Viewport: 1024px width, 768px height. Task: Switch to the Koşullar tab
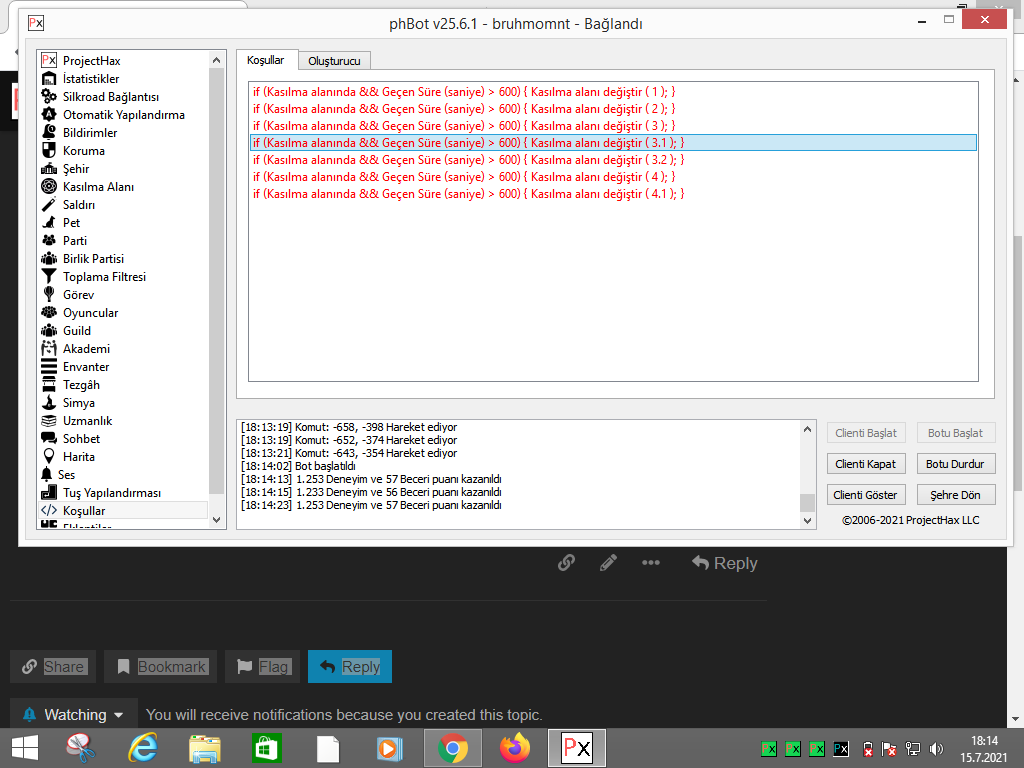266,60
